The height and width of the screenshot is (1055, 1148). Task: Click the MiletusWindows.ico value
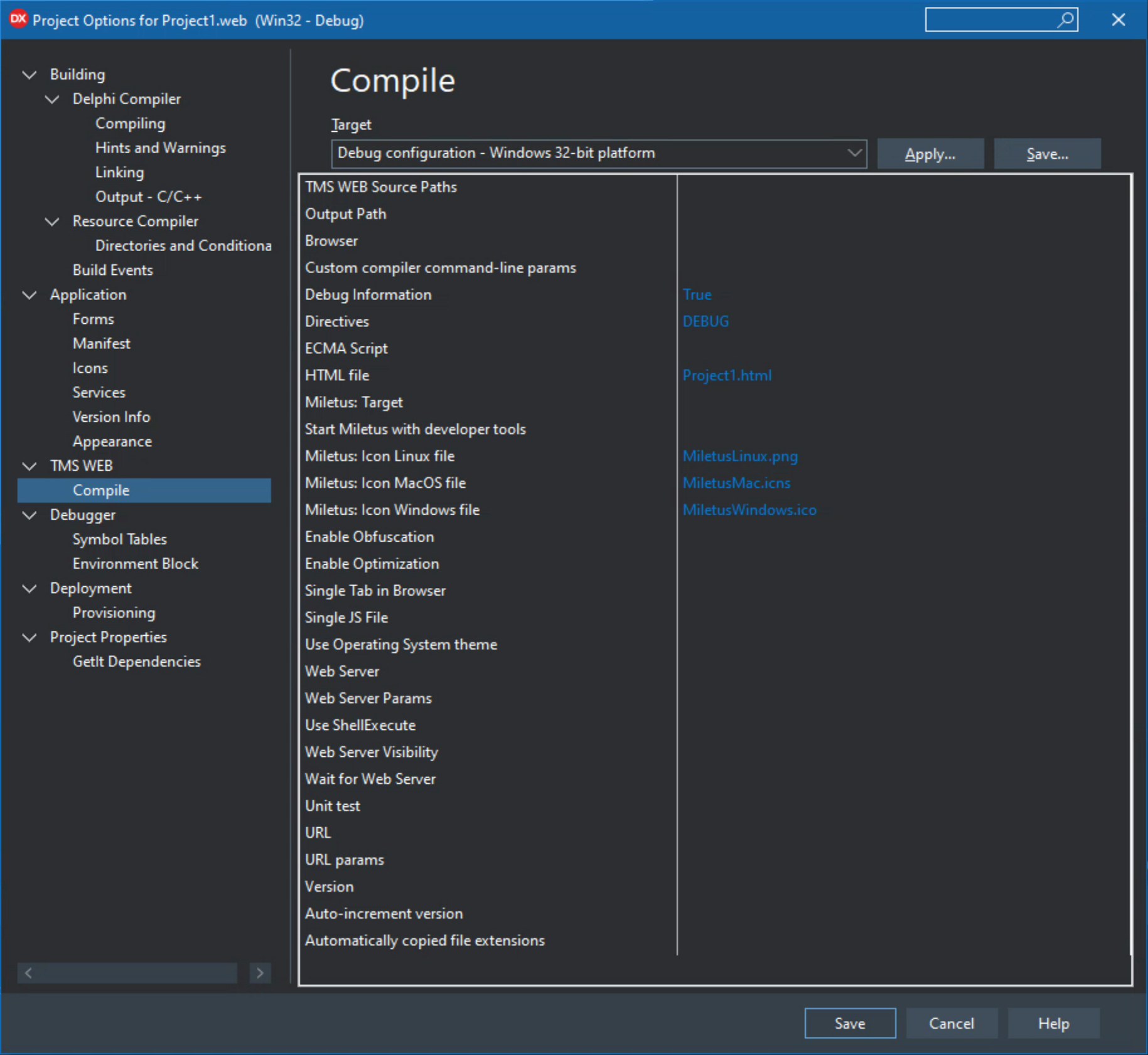(750, 511)
